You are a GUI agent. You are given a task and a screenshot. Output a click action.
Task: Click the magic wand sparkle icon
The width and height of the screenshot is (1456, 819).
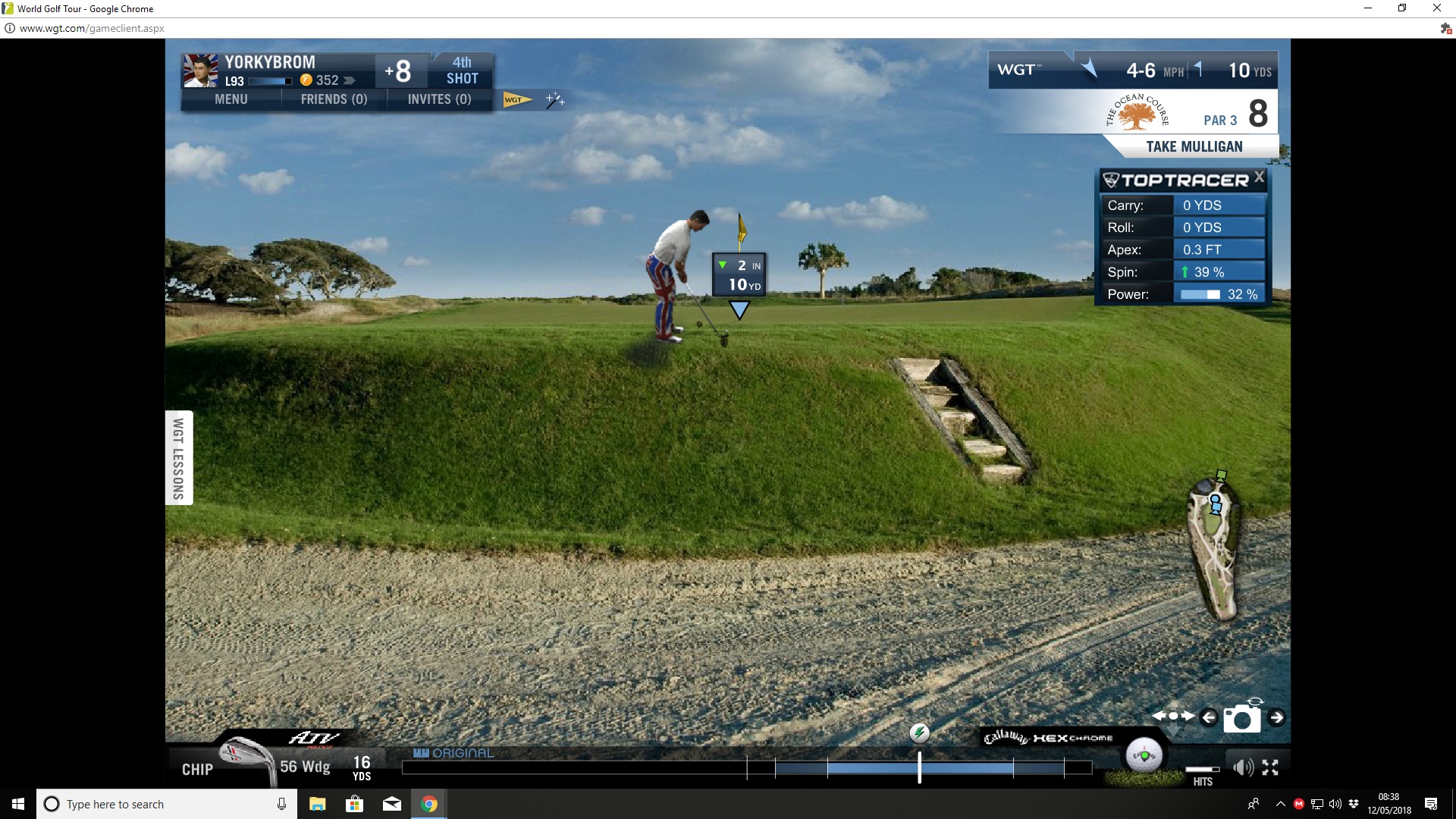pyautogui.click(x=555, y=99)
